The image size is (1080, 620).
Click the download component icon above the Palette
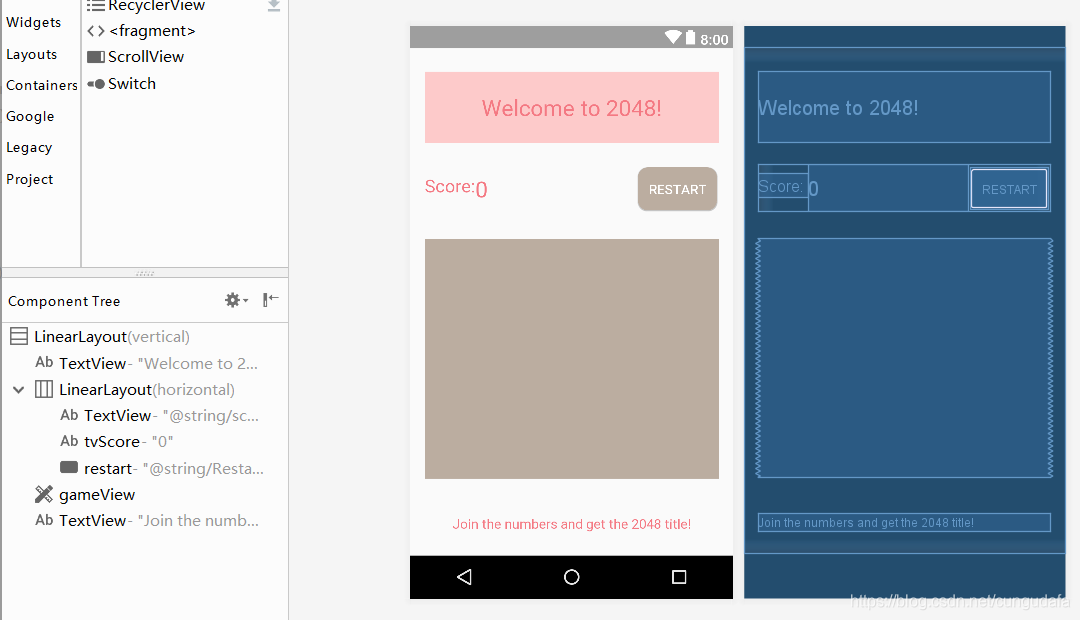coord(272,6)
